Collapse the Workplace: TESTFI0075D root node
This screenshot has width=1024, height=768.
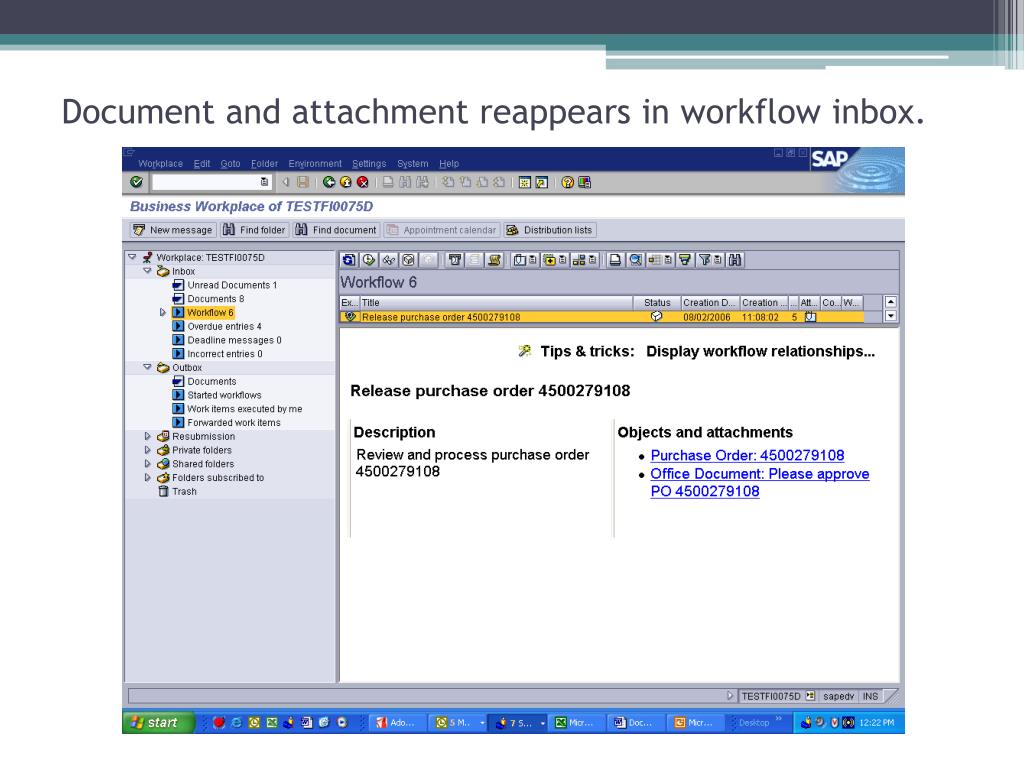tap(132, 257)
